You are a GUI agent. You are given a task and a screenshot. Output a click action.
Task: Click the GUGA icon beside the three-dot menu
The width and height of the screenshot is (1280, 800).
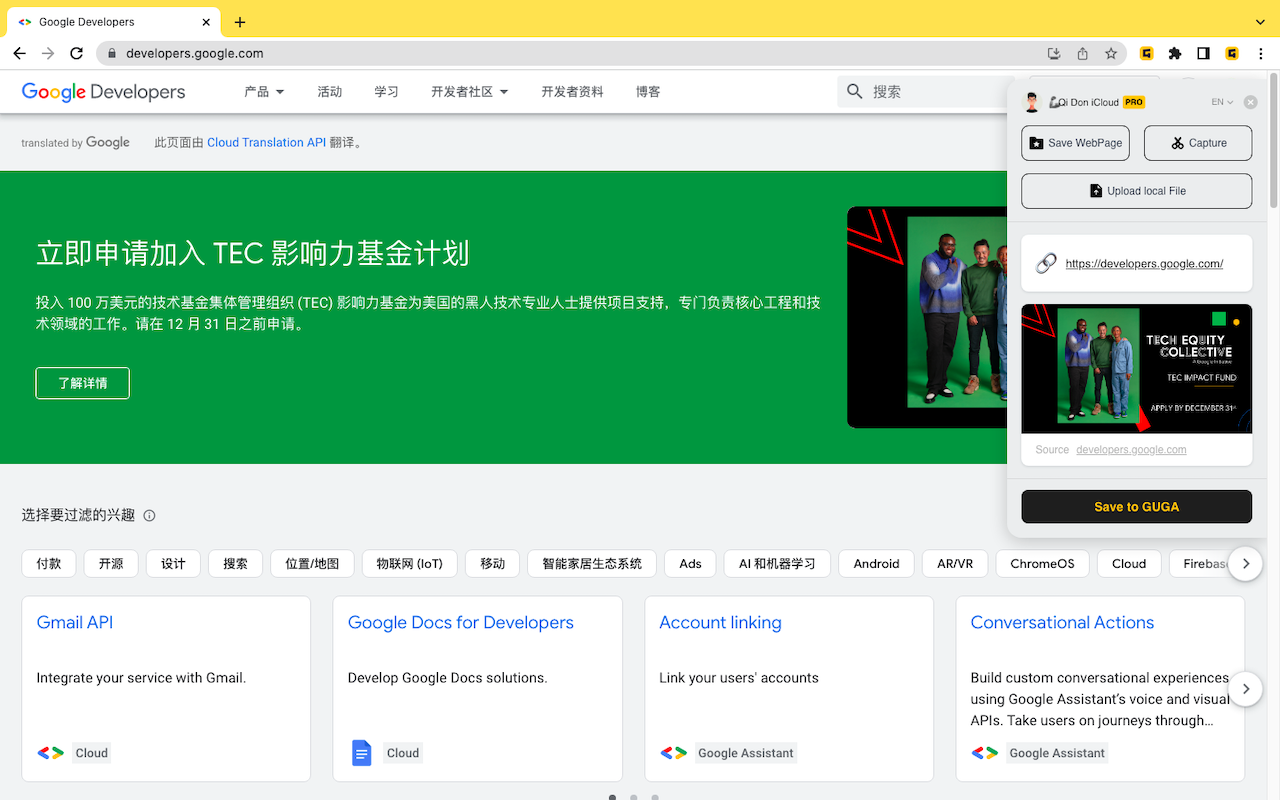tap(1233, 53)
